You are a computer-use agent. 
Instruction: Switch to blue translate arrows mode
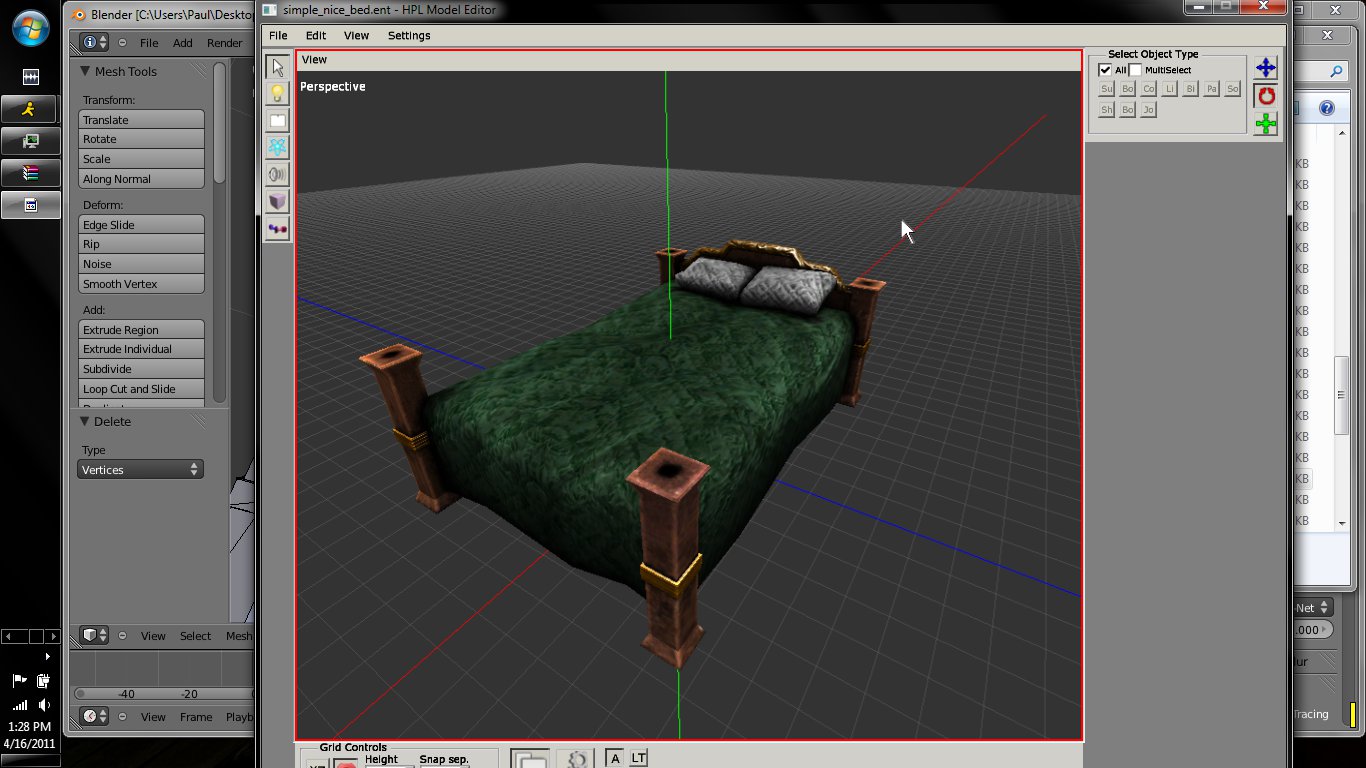point(1266,68)
